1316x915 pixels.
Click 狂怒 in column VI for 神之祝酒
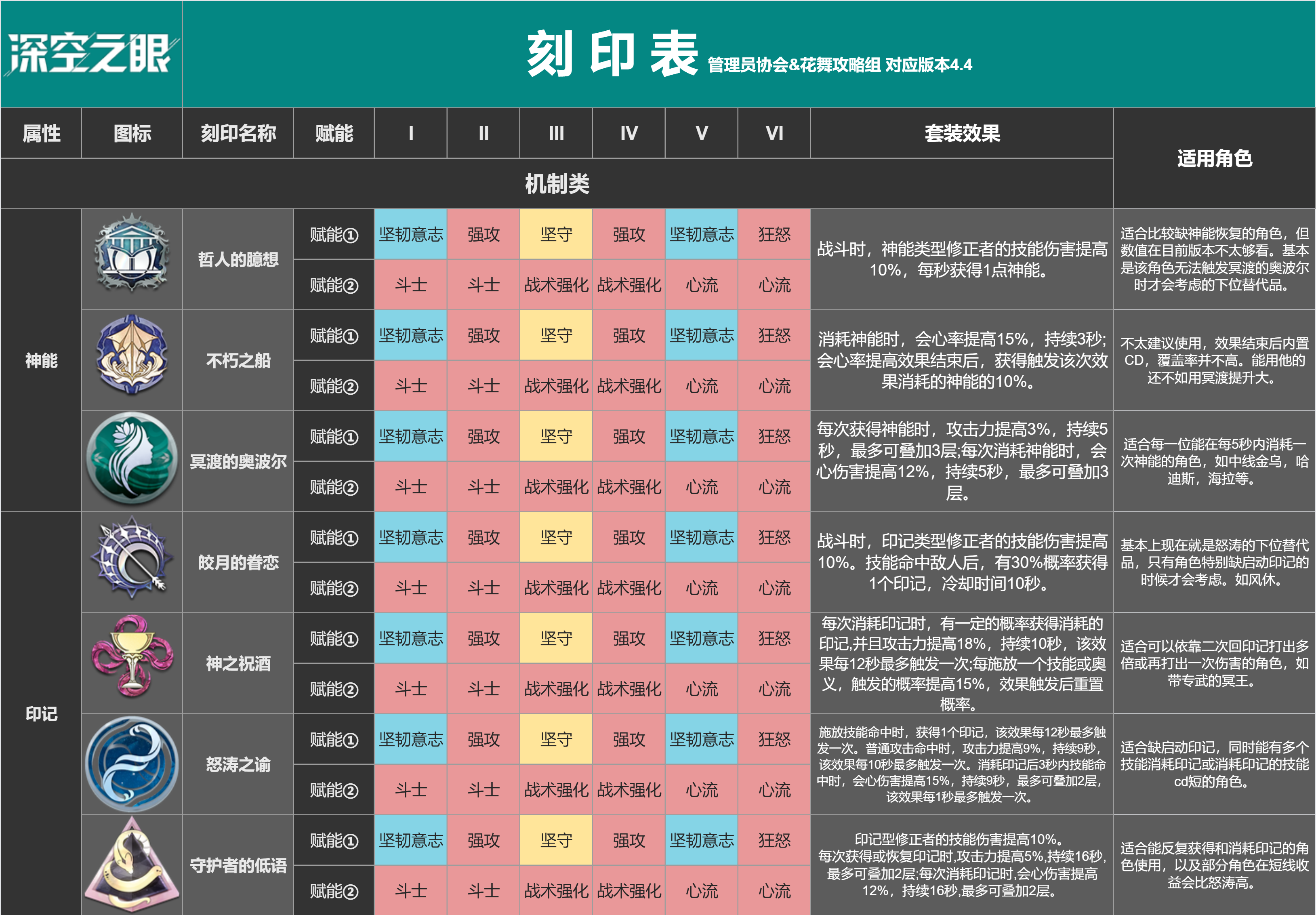(774, 638)
